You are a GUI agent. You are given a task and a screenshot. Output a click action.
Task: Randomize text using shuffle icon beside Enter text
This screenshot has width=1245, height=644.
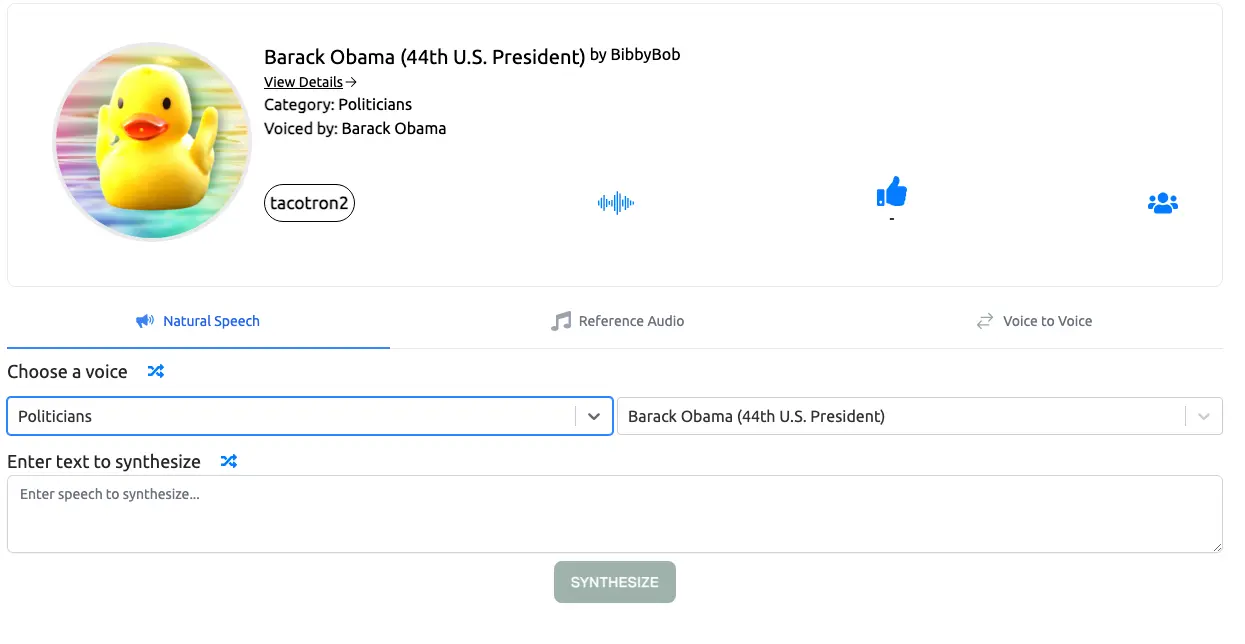point(229,461)
